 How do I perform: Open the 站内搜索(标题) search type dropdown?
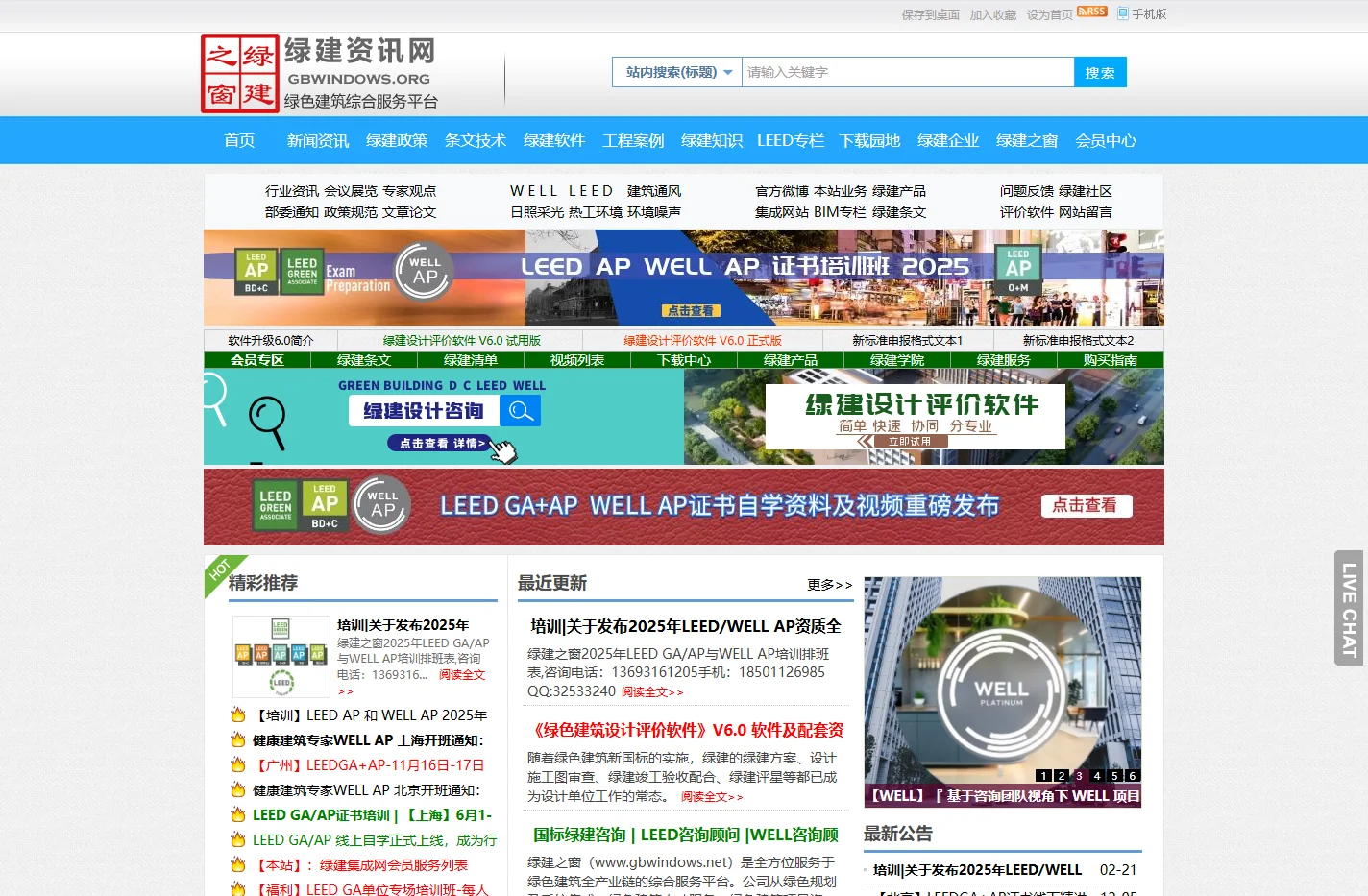[x=677, y=72]
